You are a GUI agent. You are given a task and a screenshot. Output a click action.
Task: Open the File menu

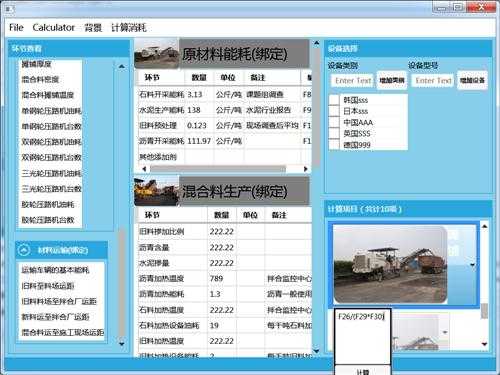[16, 27]
